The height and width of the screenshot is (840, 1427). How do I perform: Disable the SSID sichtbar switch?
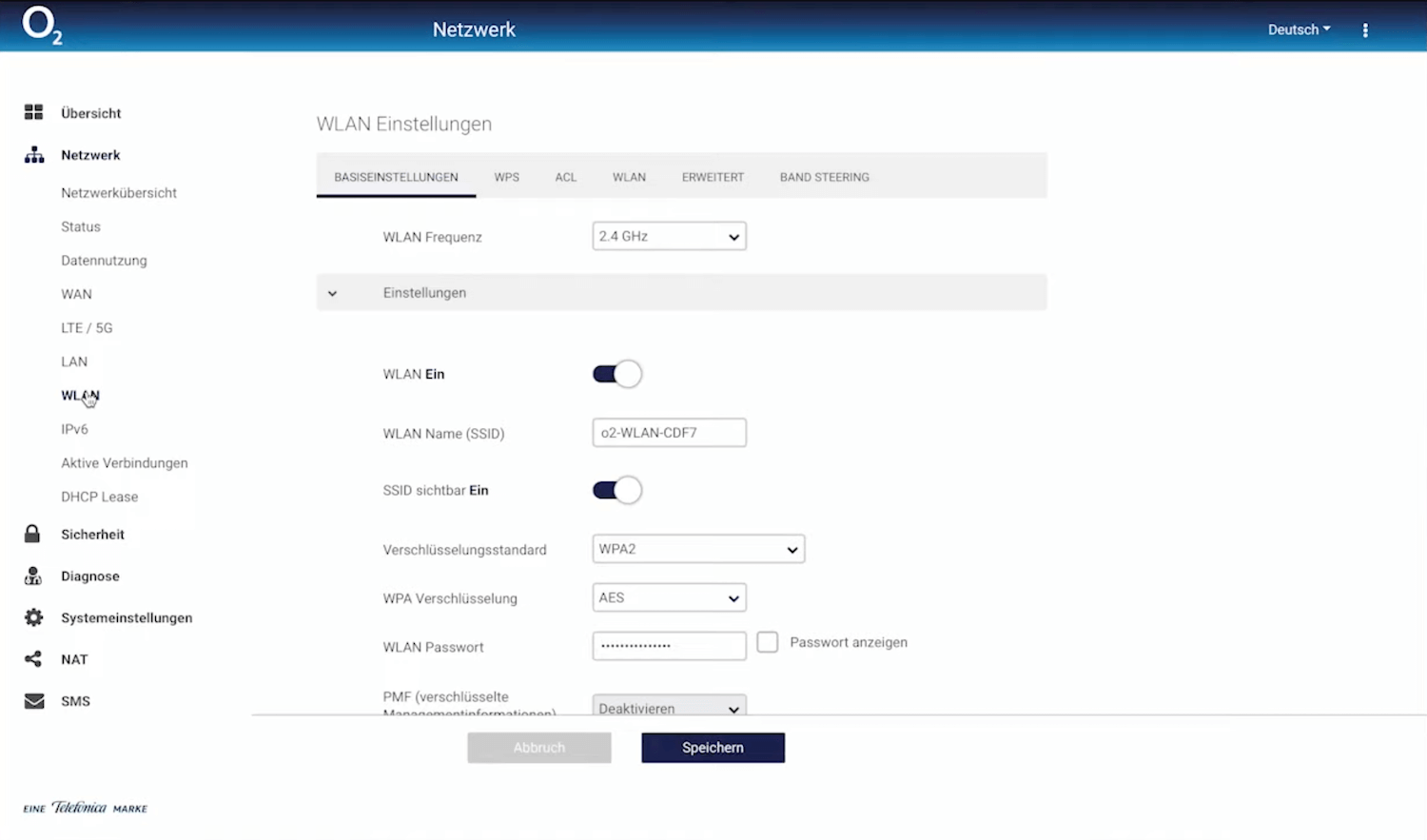616,490
